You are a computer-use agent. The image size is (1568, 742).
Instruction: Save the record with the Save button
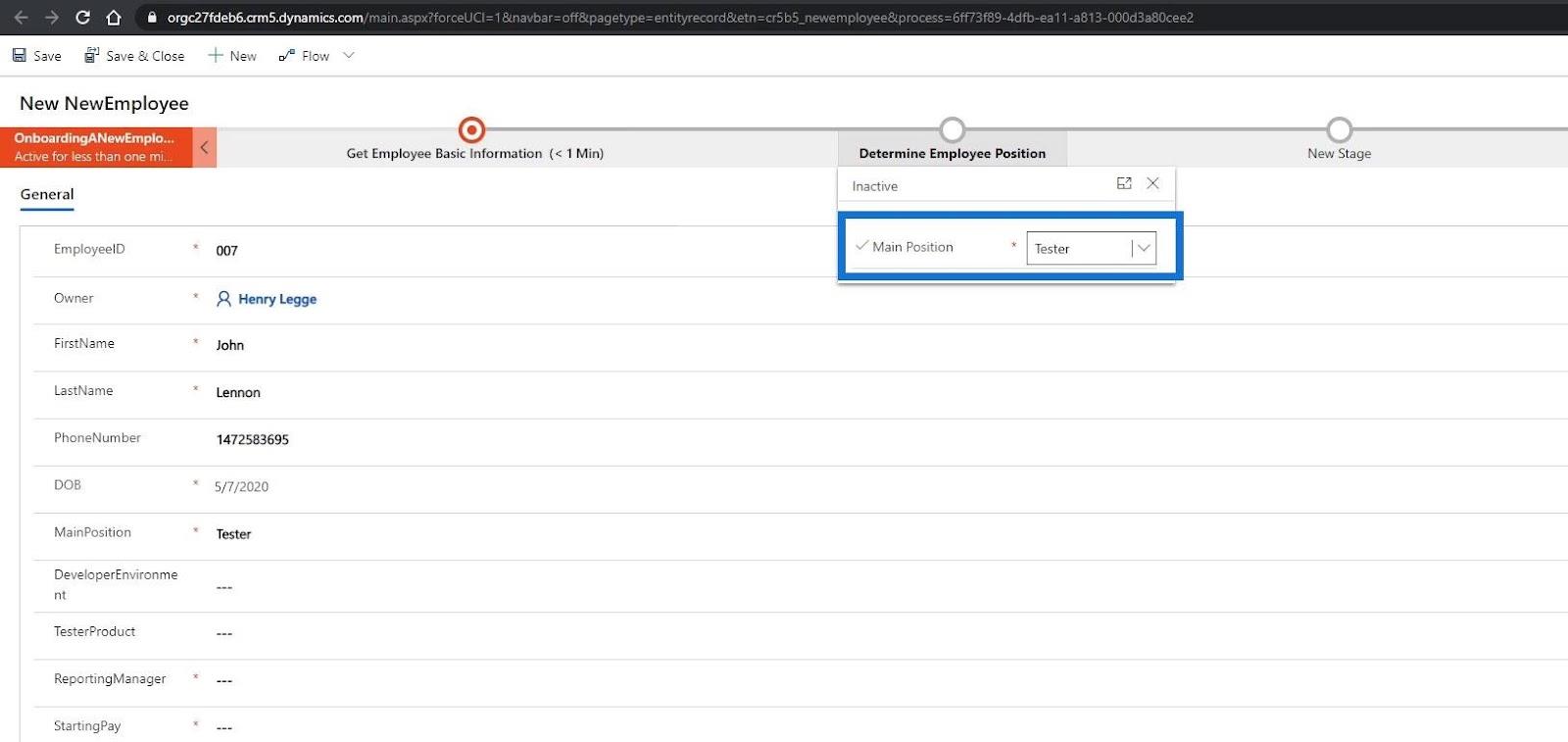pyautogui.click(x=36, y=56)
